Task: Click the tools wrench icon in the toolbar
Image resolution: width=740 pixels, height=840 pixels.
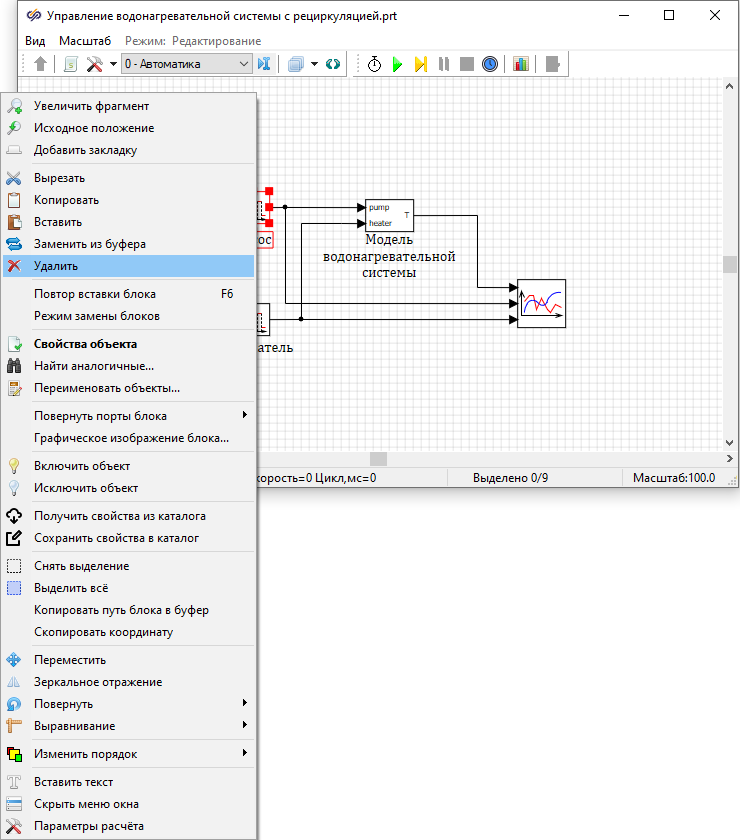Action: (x=95, y=64)
